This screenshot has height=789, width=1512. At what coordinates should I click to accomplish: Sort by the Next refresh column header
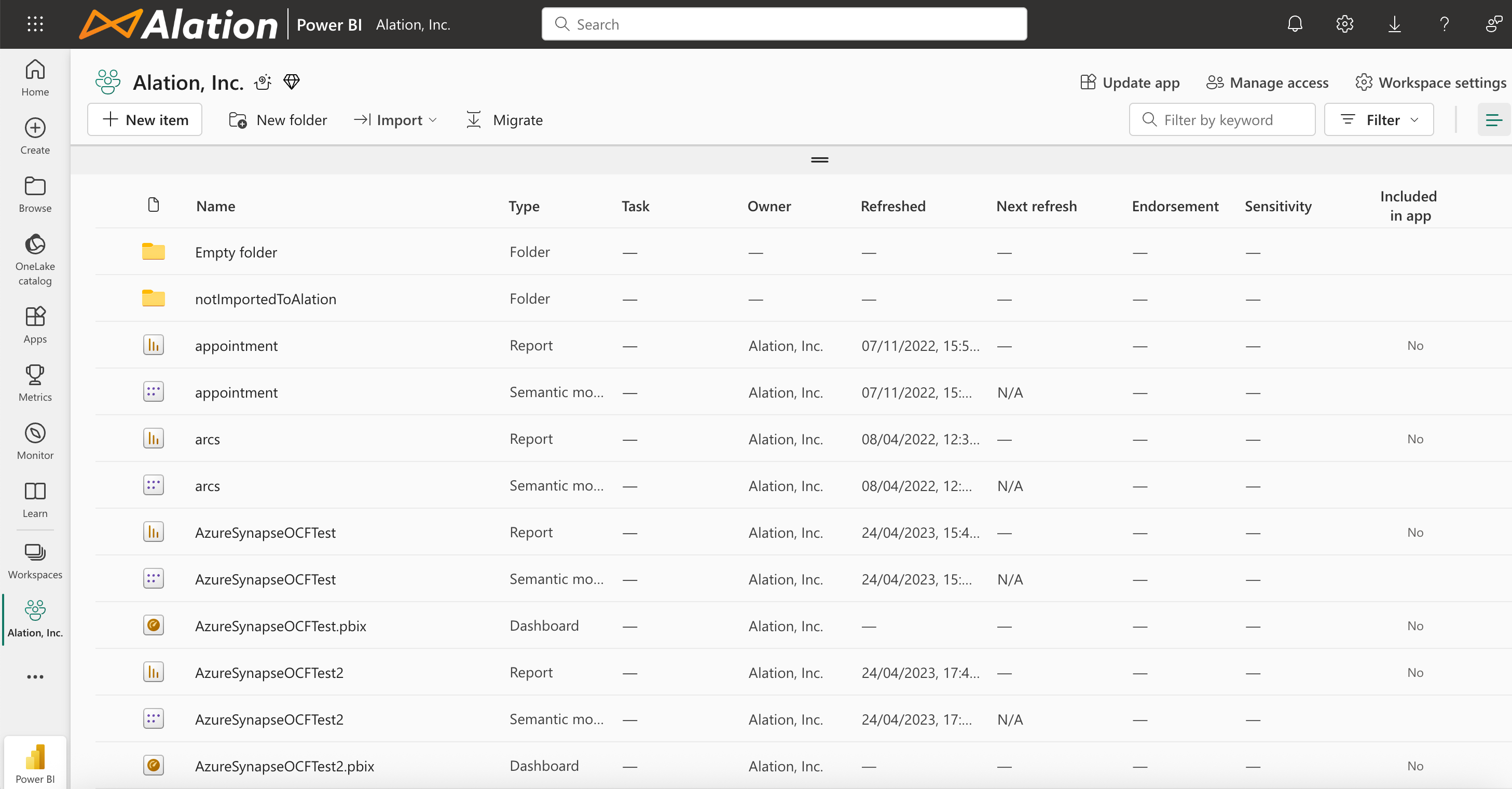(1037, 206)
